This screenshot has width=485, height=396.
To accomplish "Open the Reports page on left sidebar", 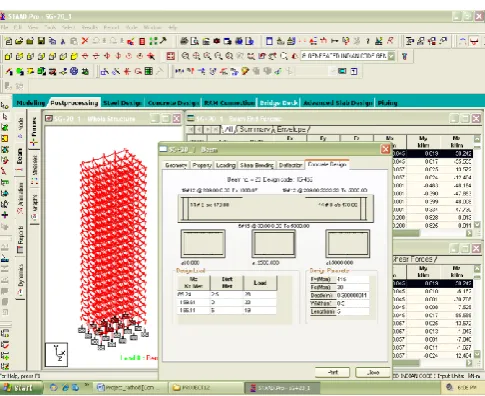I will click(20, 239).
